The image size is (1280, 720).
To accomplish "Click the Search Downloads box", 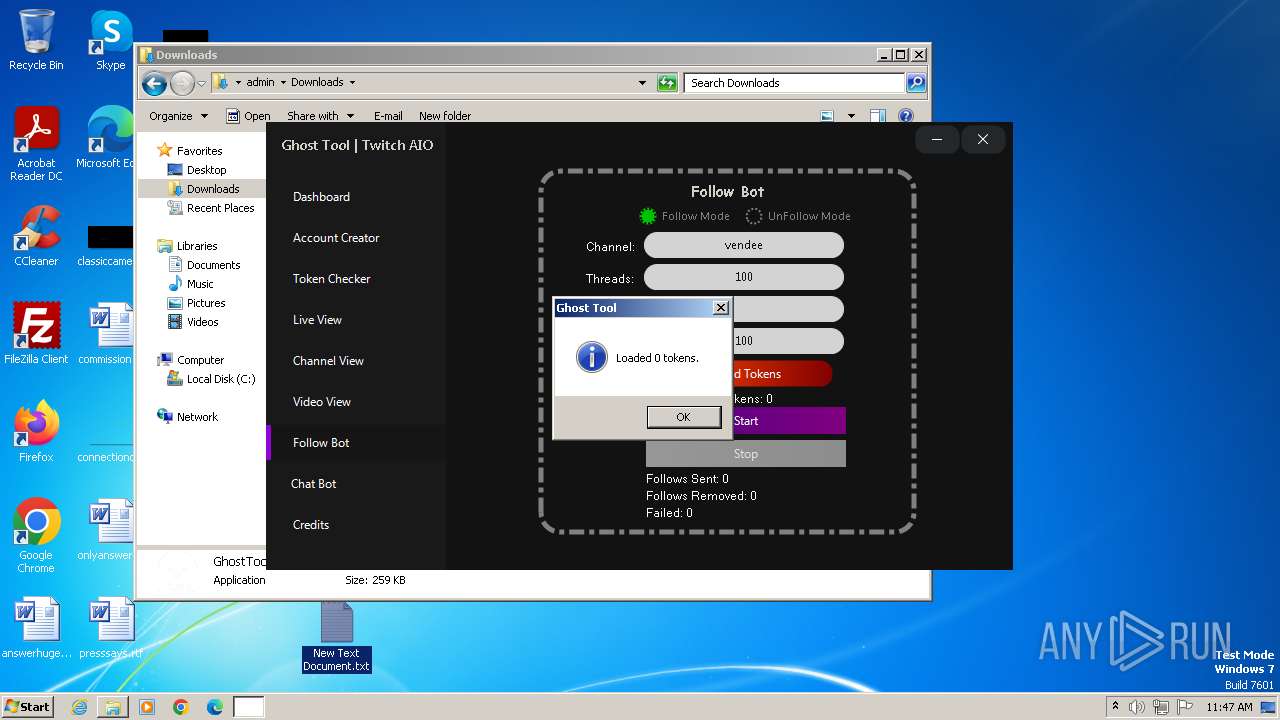I will point(794,83).
